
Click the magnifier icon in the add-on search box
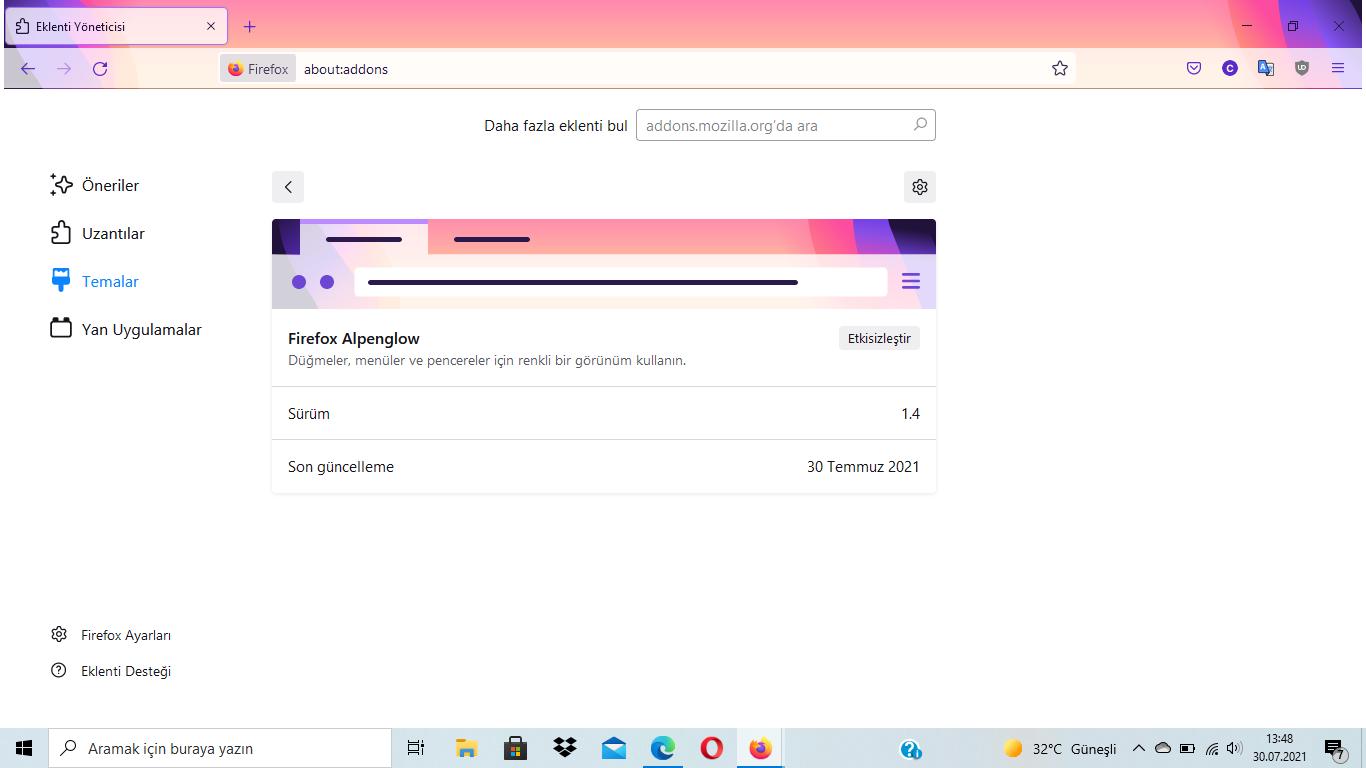point(920,125)
